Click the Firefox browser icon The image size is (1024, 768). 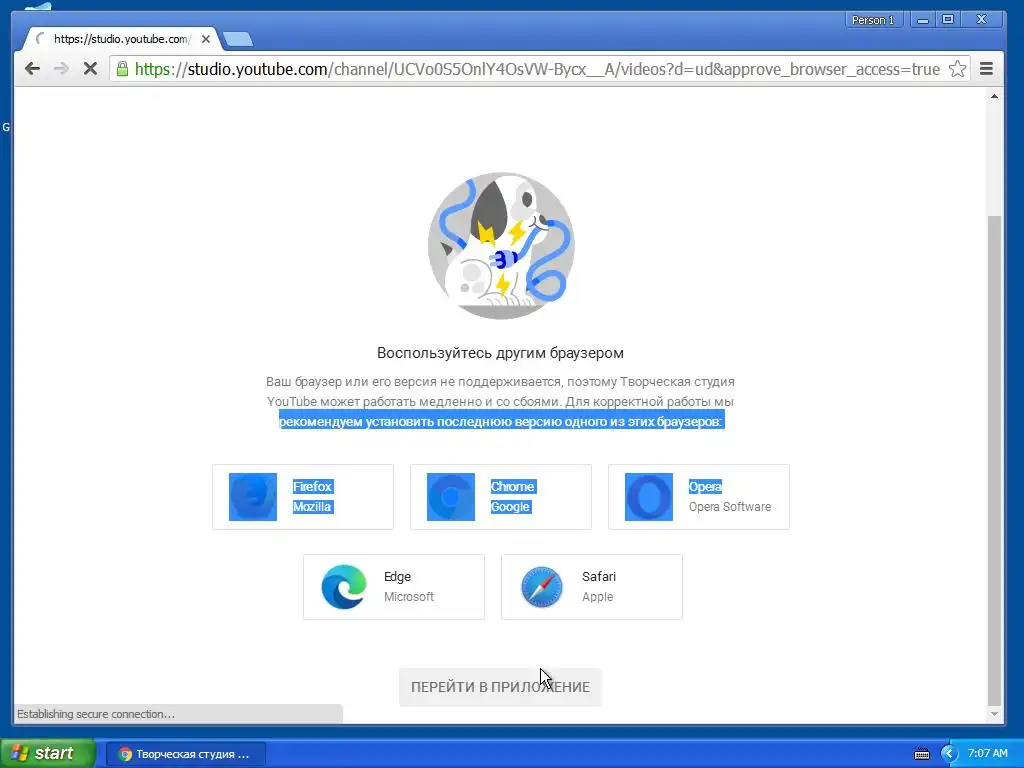[x=253, y=497]
